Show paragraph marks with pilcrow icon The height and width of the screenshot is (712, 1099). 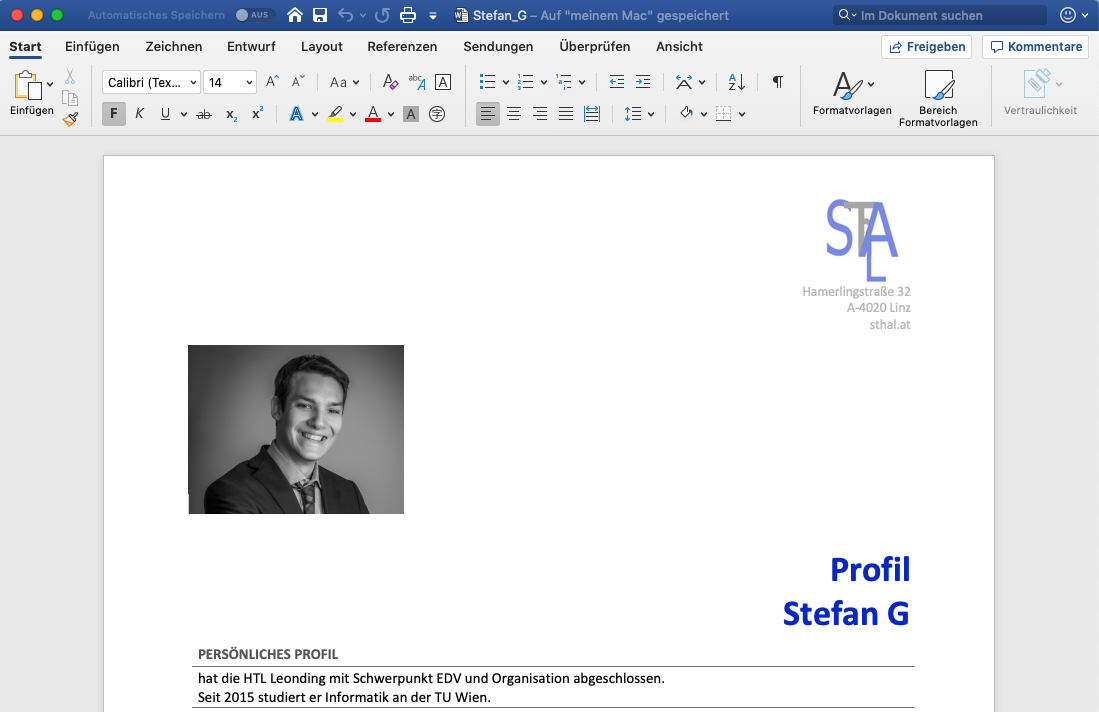pyautogui.click(x=777, y=82)
